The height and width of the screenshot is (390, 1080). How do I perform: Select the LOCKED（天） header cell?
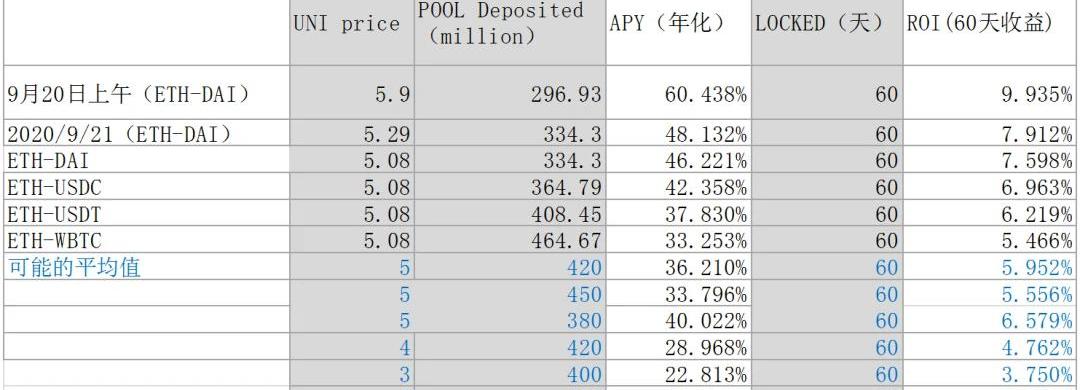pos(827,32)
